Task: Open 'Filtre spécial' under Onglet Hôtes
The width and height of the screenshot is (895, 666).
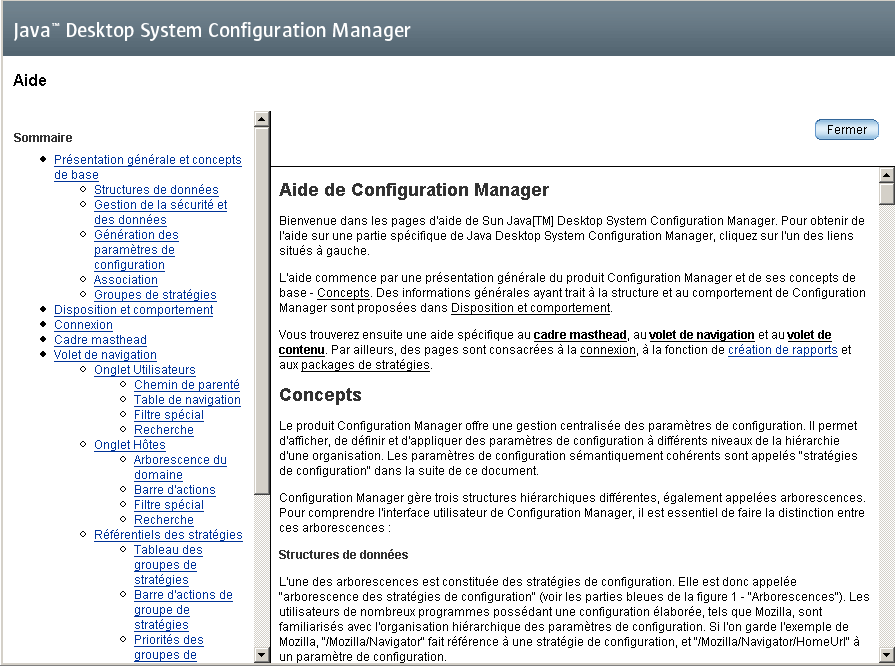Action: [x=168, y=504]
